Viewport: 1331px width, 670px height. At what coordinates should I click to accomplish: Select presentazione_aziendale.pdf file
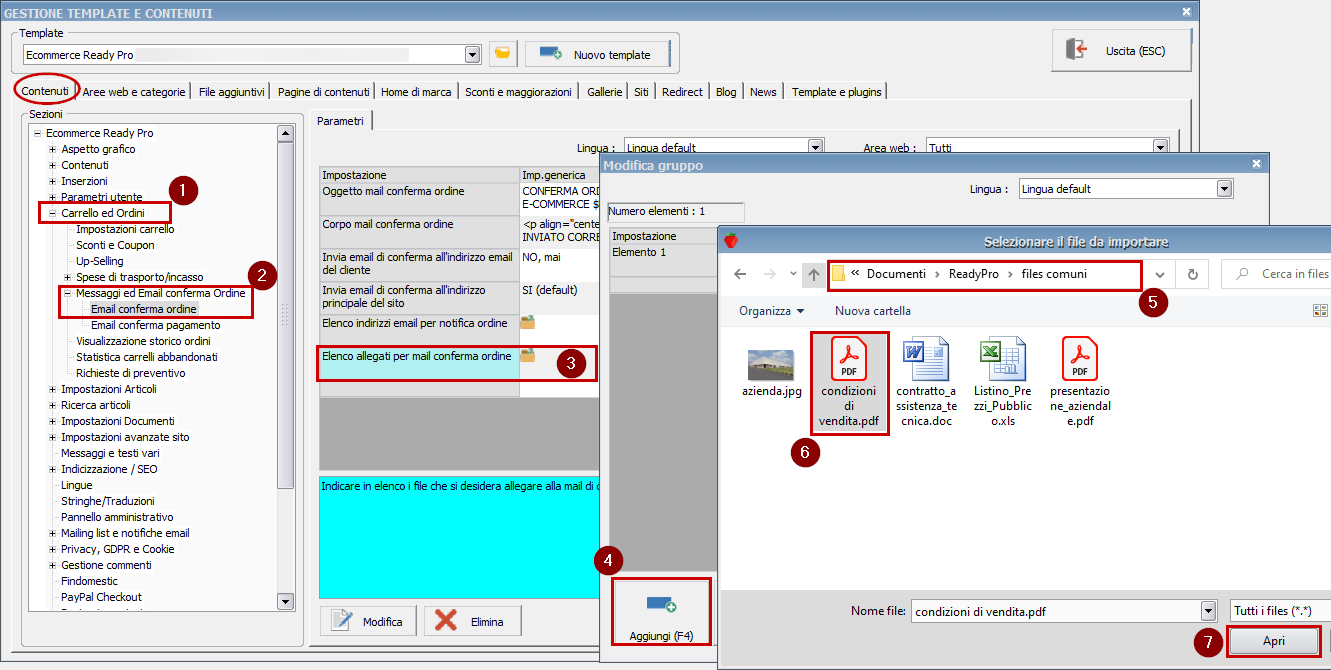(1080, 382)
